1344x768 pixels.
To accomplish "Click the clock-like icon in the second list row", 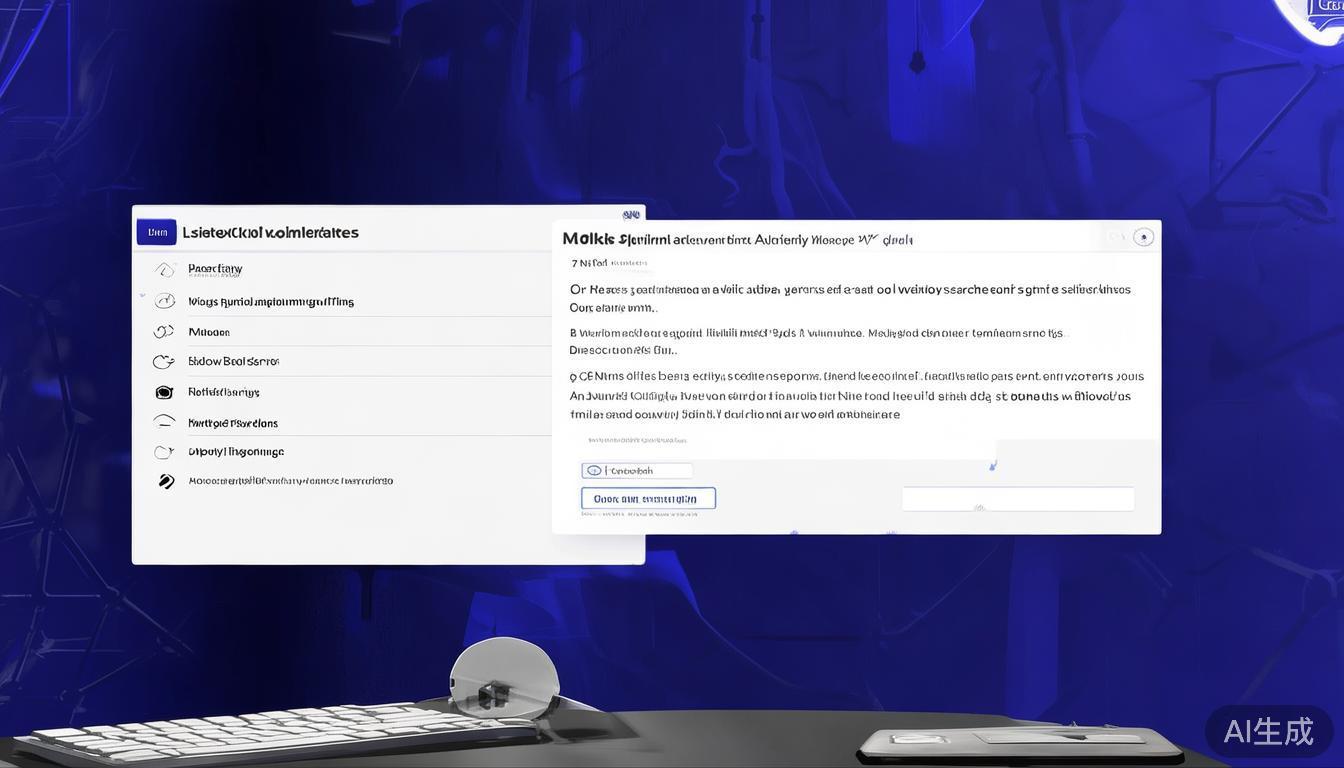I will point(165,301).
